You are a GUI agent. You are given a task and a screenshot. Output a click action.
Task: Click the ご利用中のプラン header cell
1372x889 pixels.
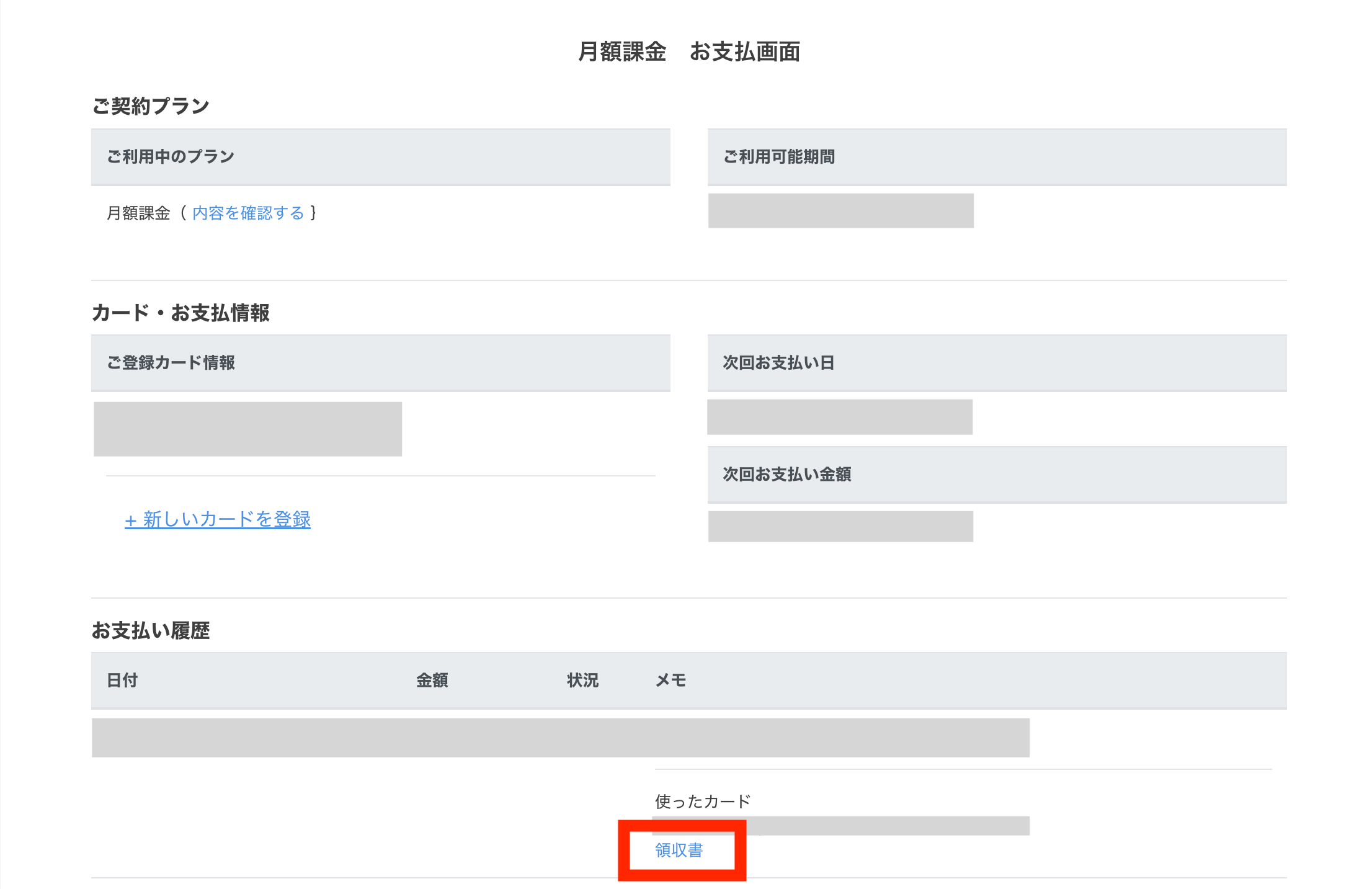click(x=171, y=156)
